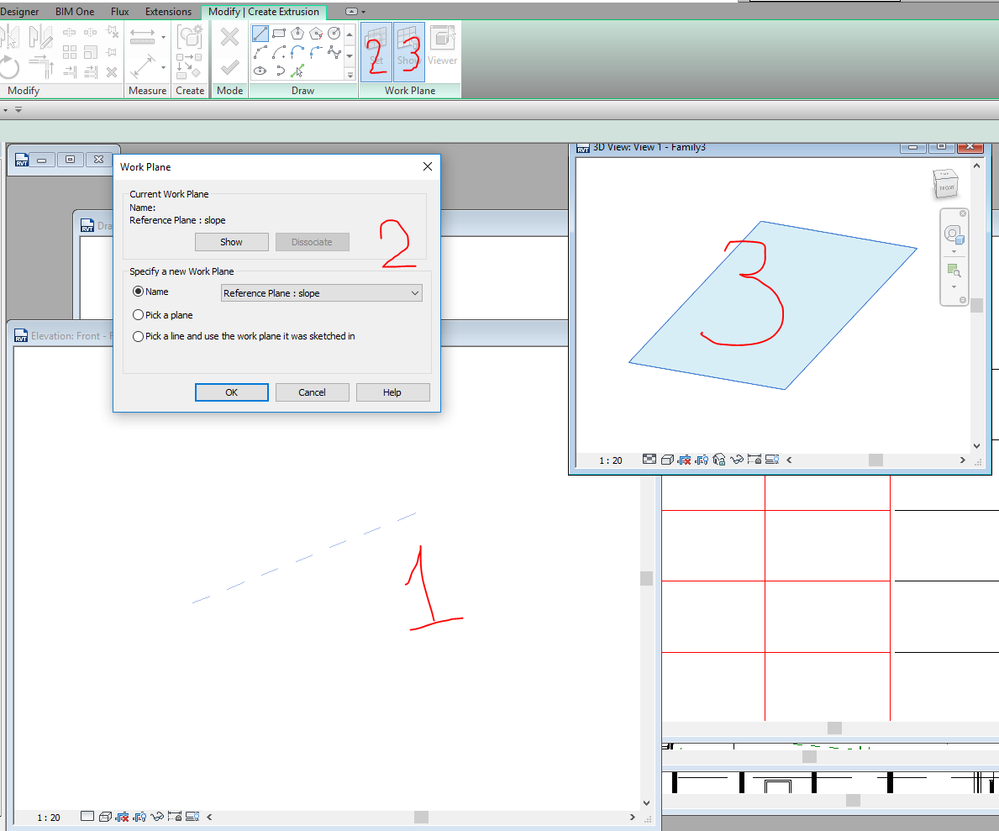Click Cancel in Work Plane dialog
This screenshot has height=831, width=999.
click(312, 393)
